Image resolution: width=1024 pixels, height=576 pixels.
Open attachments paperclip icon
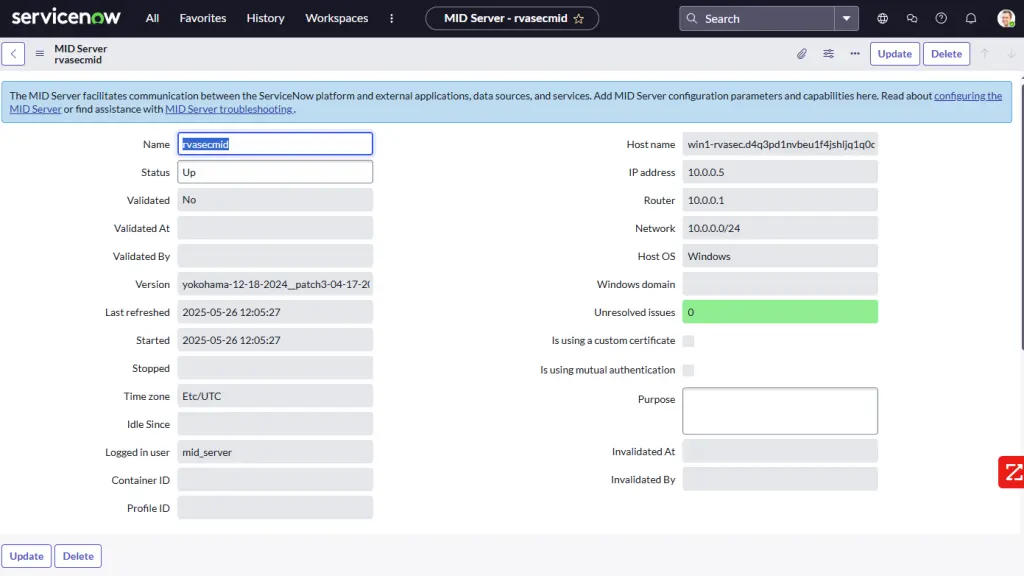801,54
